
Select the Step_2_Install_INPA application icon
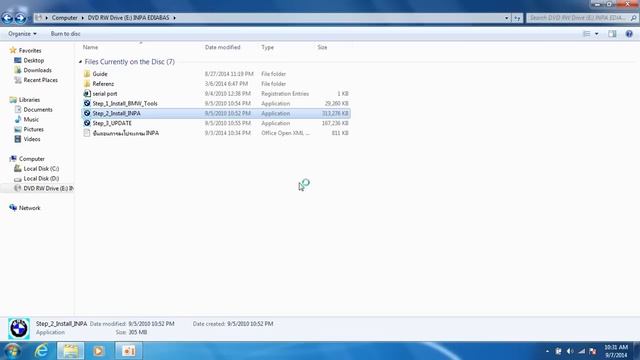coord(87,113)
